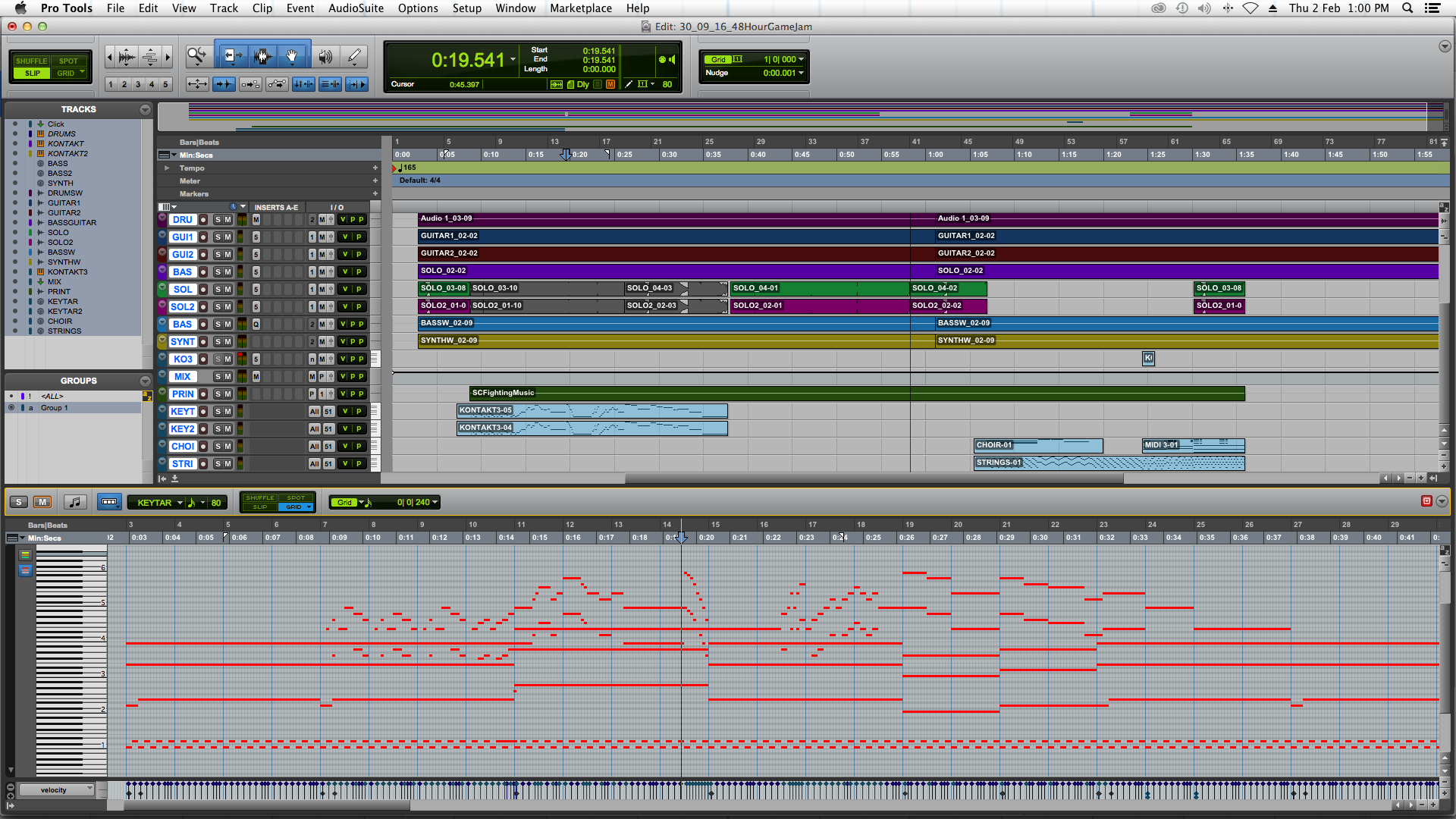Click the PRIN track name button
The width and height of the screenshot is (1456, 819).
point(182,394)
